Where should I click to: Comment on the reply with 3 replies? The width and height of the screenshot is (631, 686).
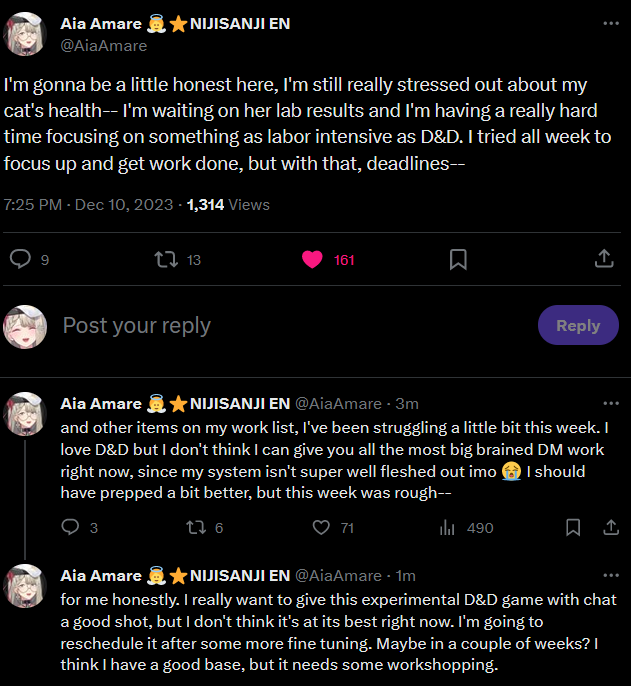[x=71, y=527]
